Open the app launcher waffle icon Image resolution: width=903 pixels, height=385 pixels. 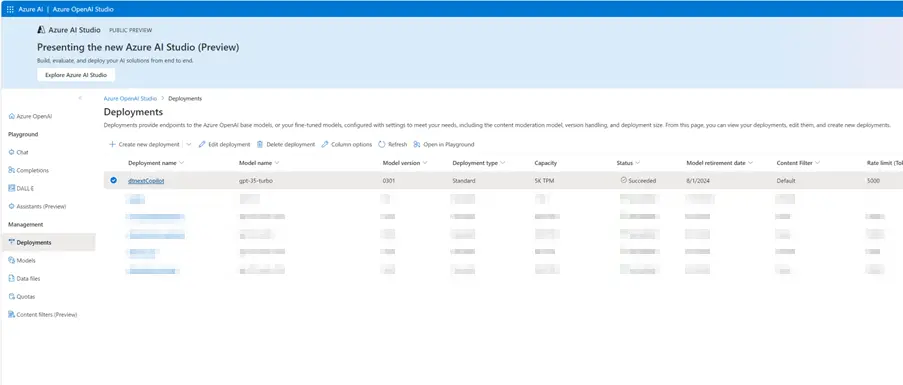pos(10,9)
